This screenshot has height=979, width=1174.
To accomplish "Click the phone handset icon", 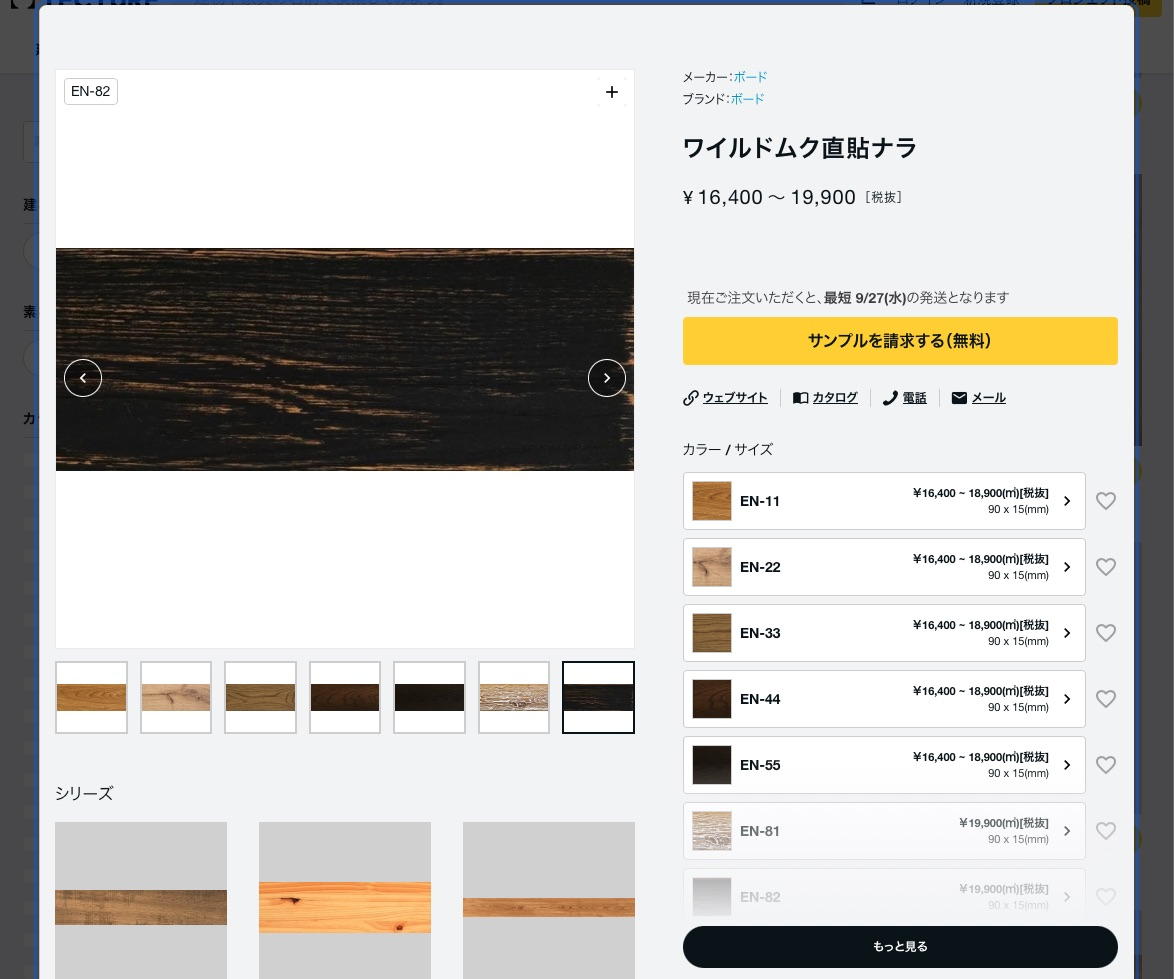I will point(890,397).
